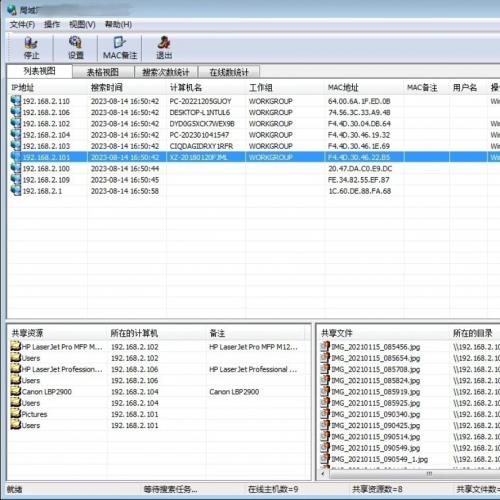The image size is (500, 500).
Task: Click the computer icon for 192.168.2.1
Action: pyautogui.click(x=16, y=191)
